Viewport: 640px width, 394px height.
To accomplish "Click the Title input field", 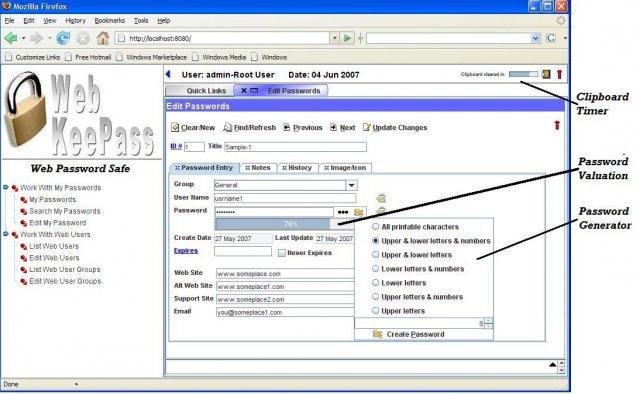I will 295,147.
